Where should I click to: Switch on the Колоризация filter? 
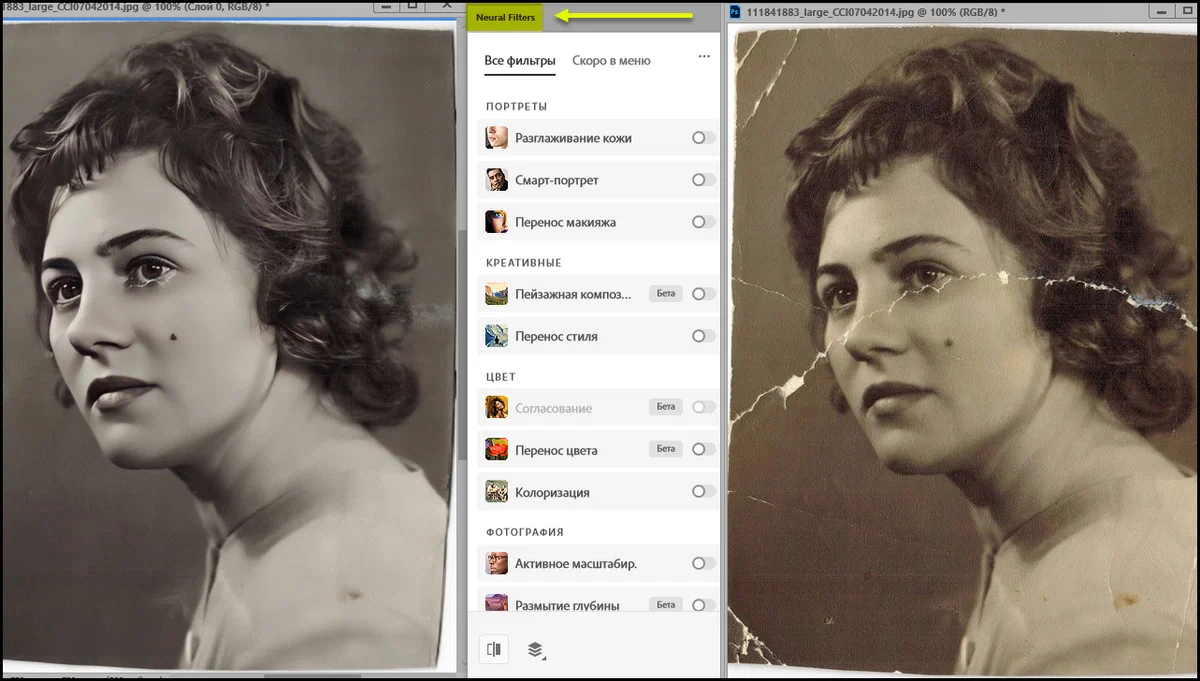click(703, 492)
